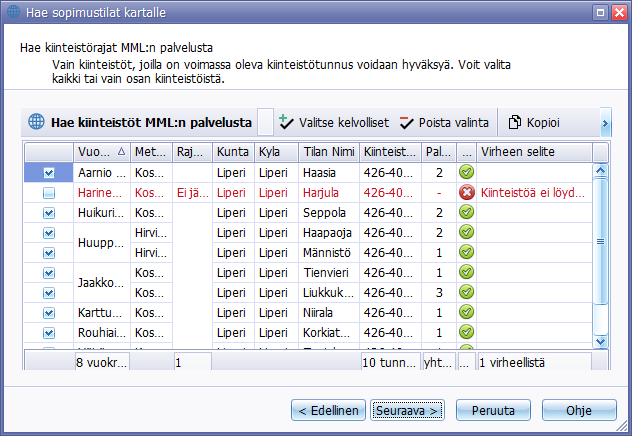Click 'Ei jä...' cell in Harjula row
This screenshot has height=436, width=632.
[192, 193]
